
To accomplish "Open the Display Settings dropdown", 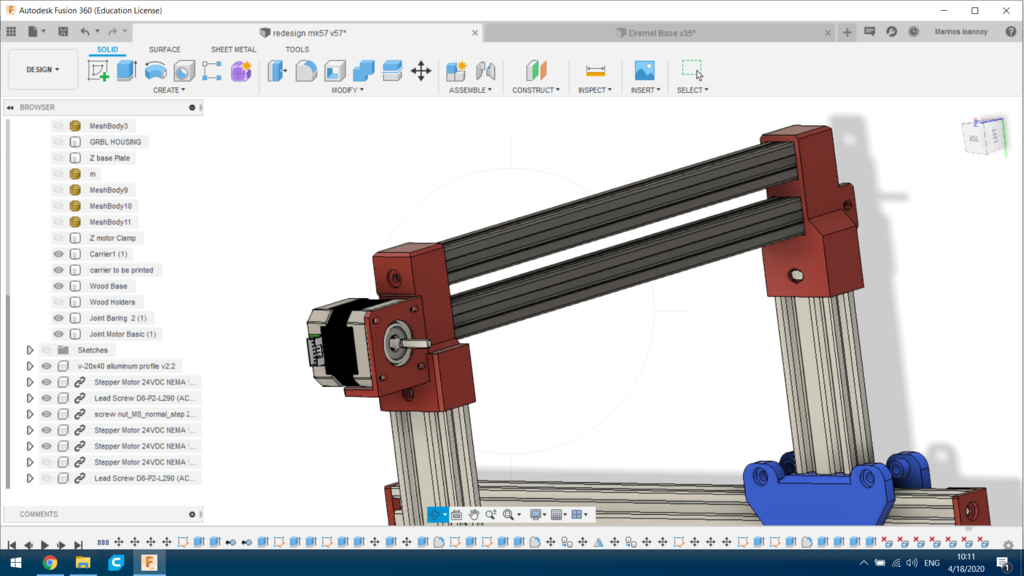I will pos(536,514).
